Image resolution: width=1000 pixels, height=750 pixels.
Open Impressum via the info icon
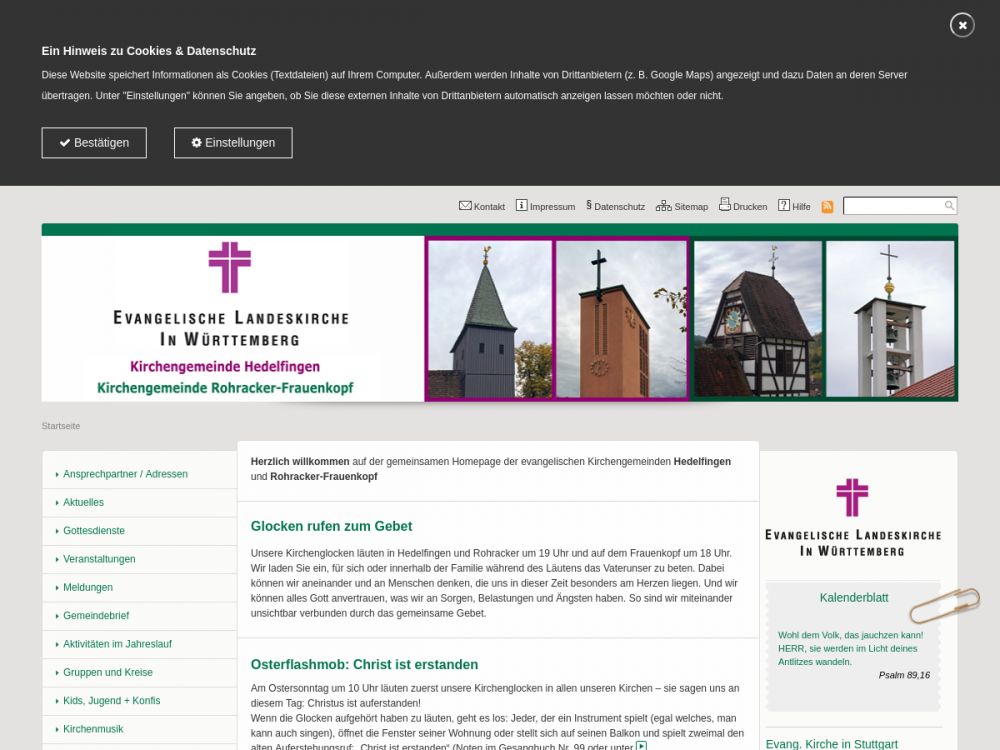click(521, 206)
